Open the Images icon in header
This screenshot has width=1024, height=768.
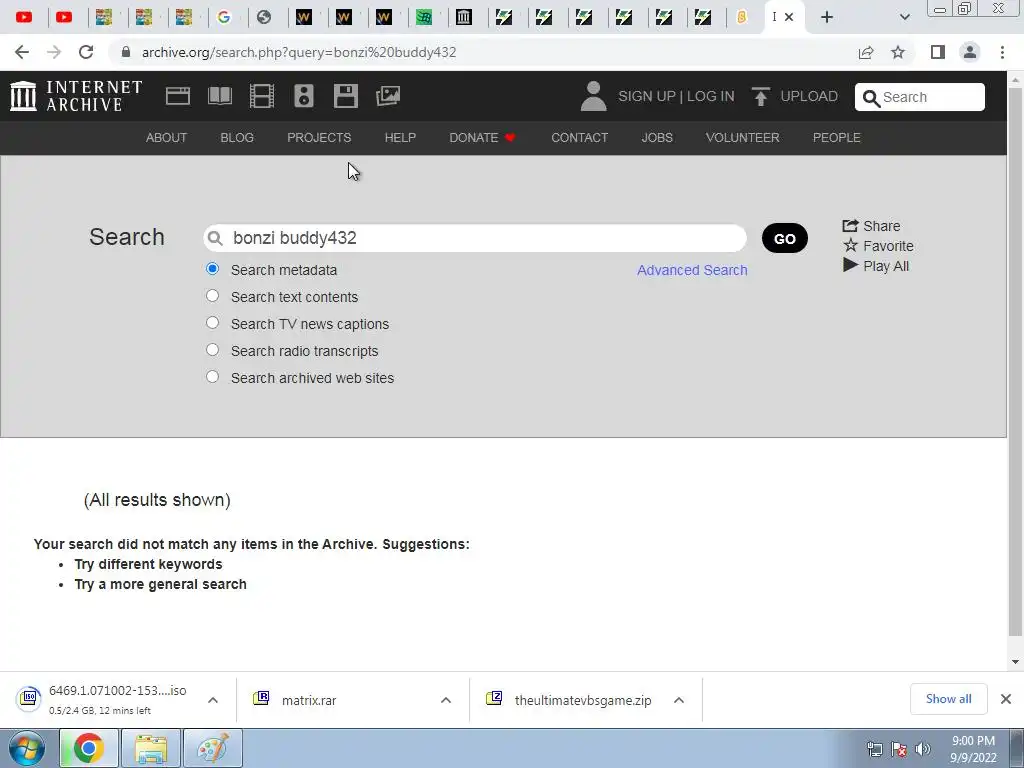click(x=388, y=96)
